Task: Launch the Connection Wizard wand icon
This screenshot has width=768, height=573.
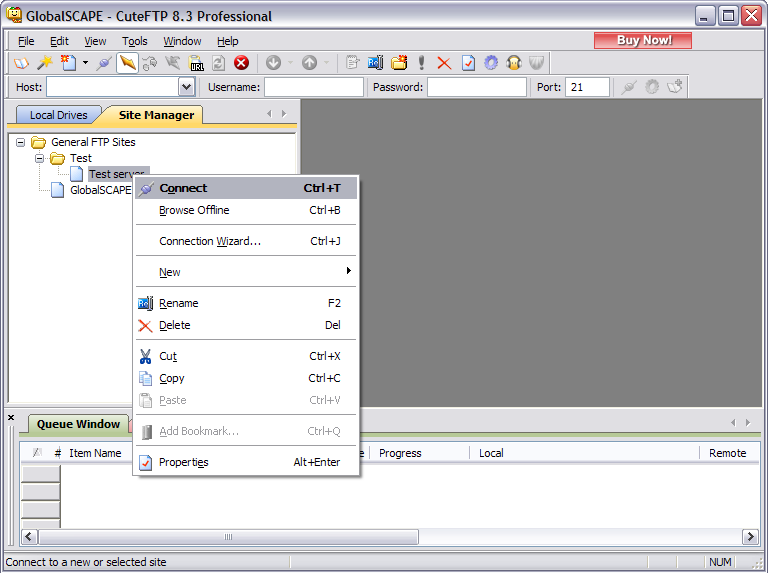Action: pos(45,63)
